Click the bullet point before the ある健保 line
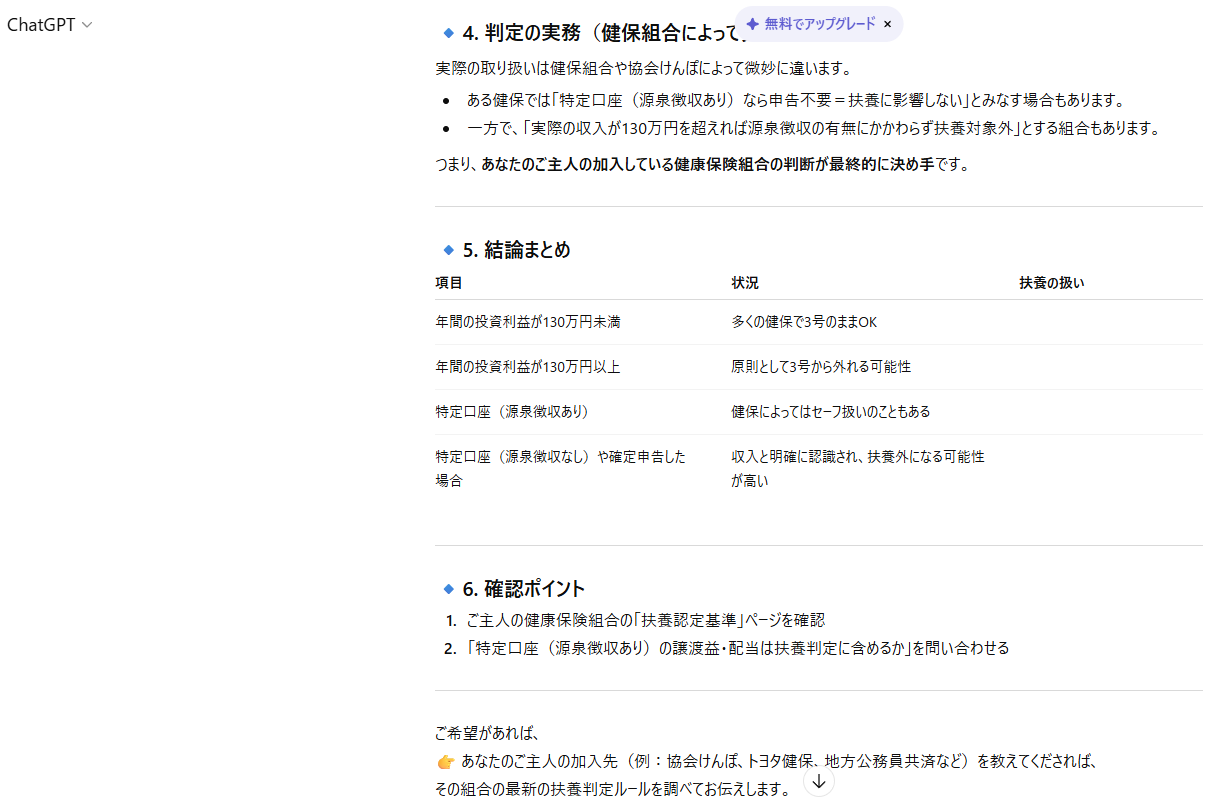 (444, 99)
